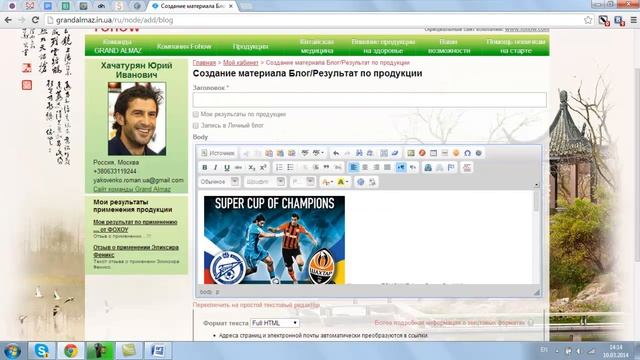Image resolution: width=640 pixels, height=360 pixels.
Task: Insert a horizontal line
Action: (444, 153)
